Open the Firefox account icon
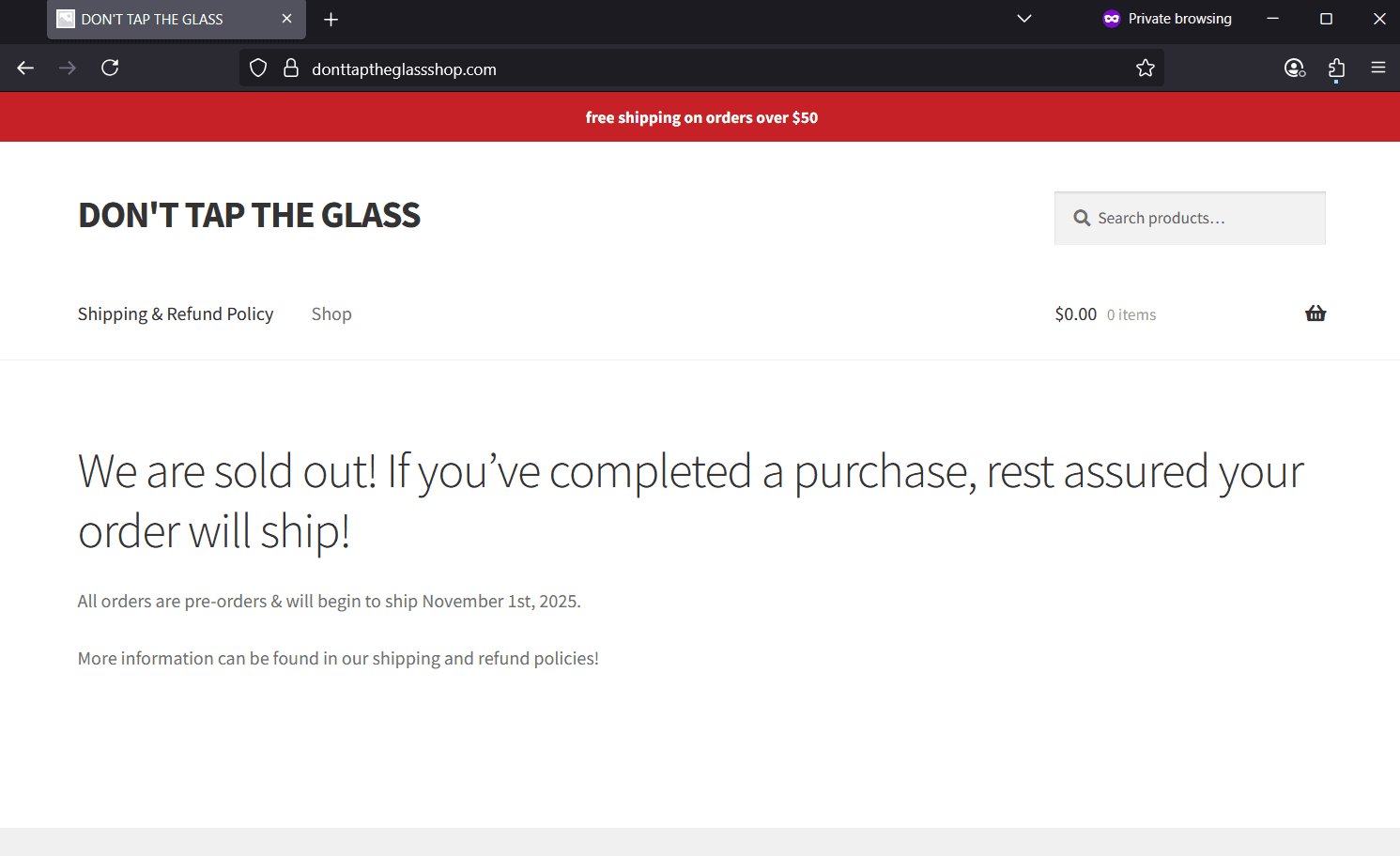The image size is (1400, 856). coord(1294,68)
